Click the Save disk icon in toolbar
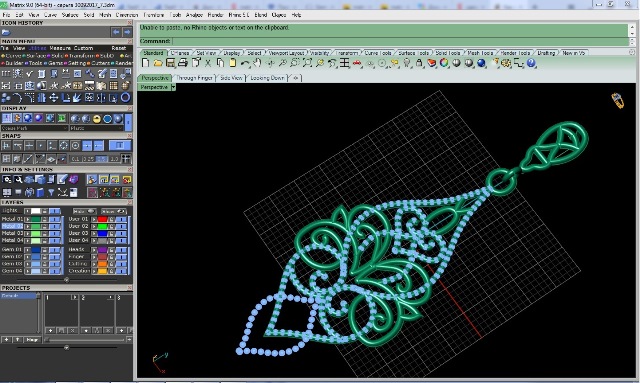The height and width of the screenshot is (383, 640). [170, 63]
